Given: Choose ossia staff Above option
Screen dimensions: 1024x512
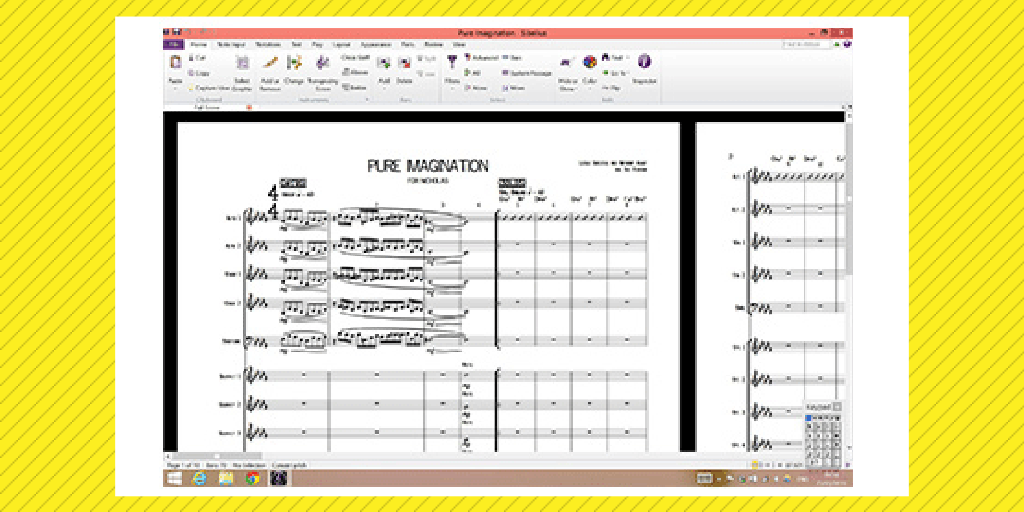Looking at the screenshot, I should point(355,72).
